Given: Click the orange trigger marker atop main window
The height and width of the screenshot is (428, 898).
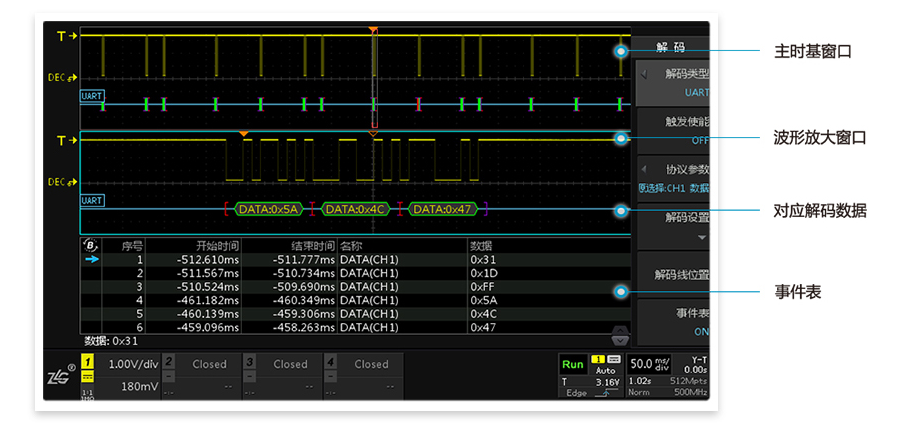Looking at the screenshot, I should click(x=373, y=29).
